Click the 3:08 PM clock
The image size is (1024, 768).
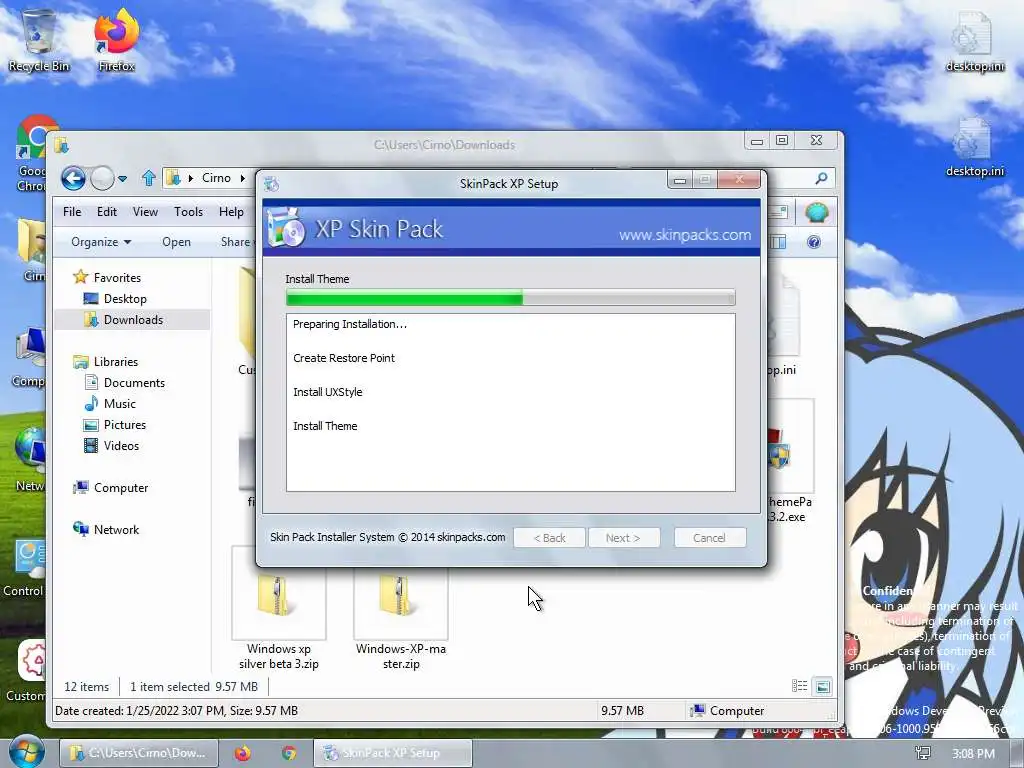pyautogui.click(x=973, y=754)
